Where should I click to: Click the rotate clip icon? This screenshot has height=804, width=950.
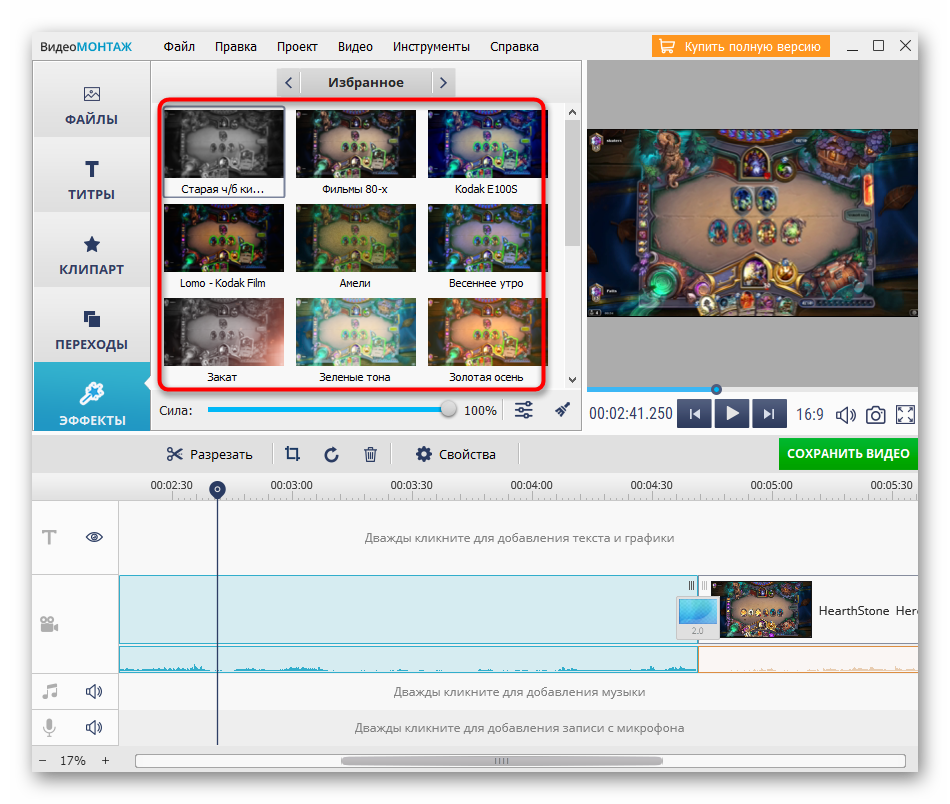tap(331, 454)
